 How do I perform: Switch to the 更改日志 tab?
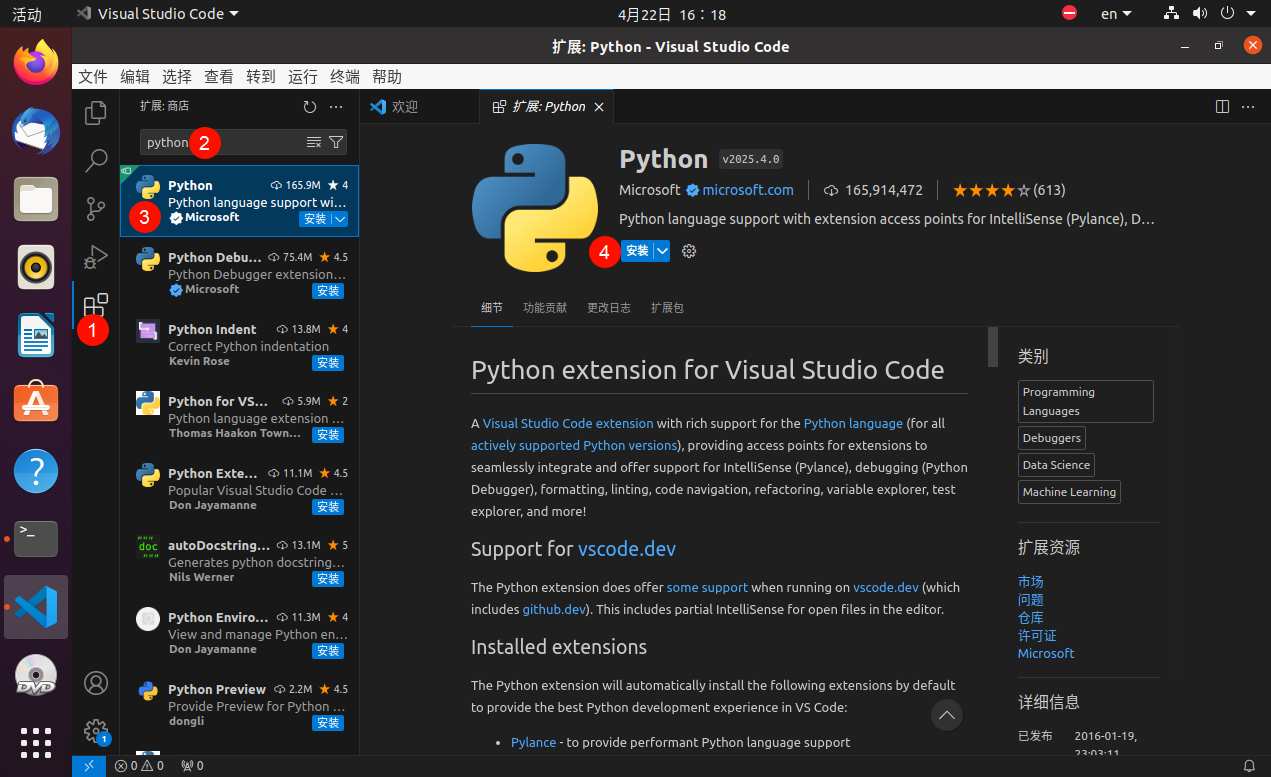tap(609, 308)
